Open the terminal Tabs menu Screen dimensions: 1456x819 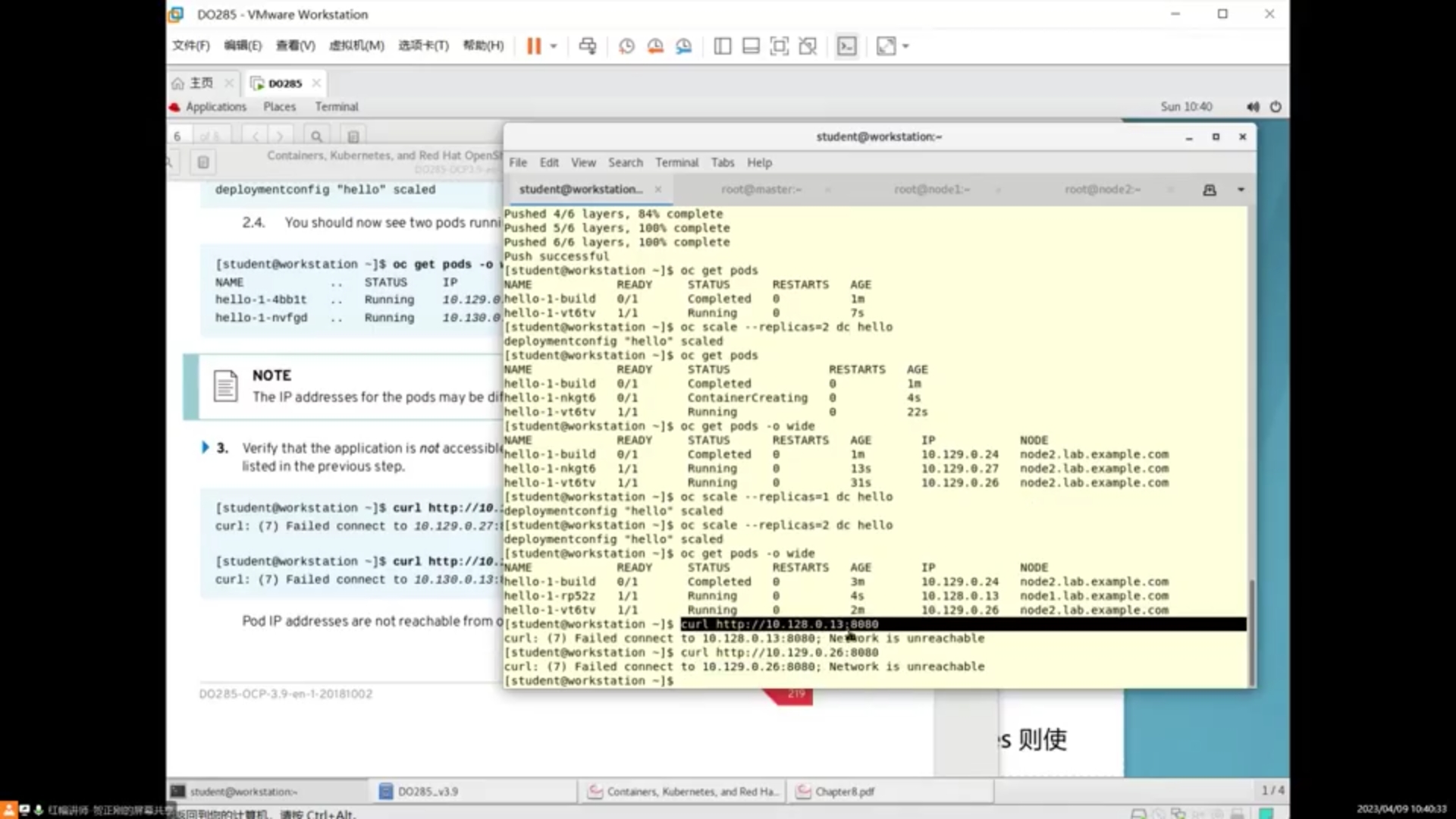click(723, 162)
